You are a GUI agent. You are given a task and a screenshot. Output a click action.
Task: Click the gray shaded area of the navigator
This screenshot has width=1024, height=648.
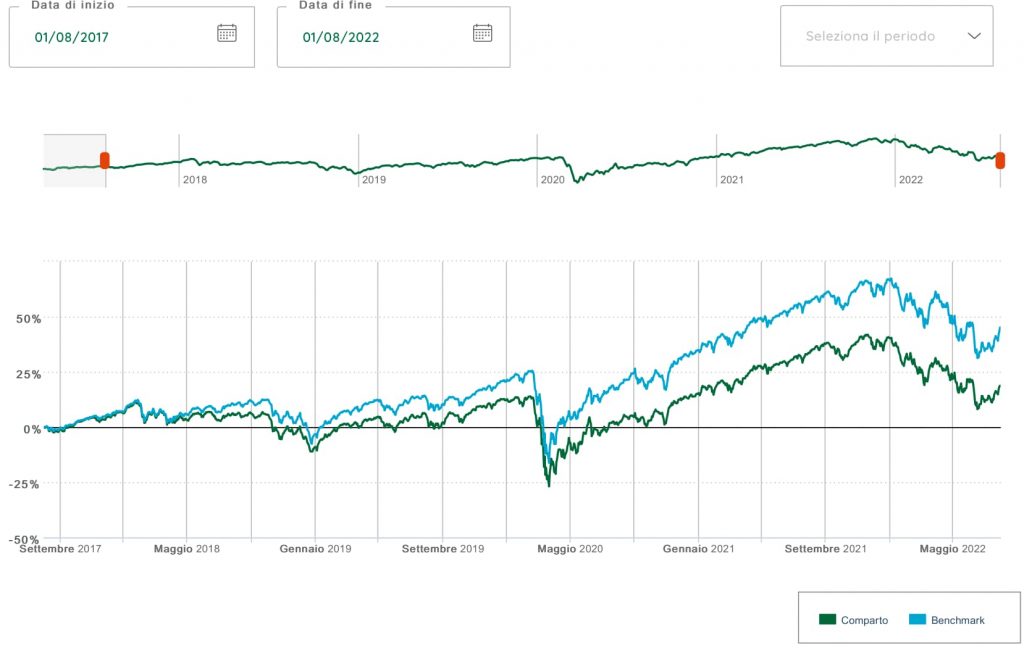click(73, 150)
